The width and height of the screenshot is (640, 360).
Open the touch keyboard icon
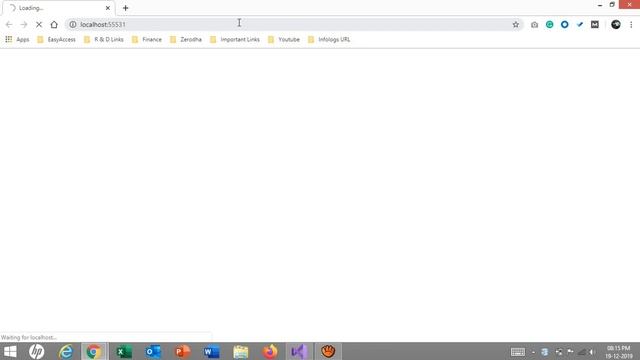point(518,352)
